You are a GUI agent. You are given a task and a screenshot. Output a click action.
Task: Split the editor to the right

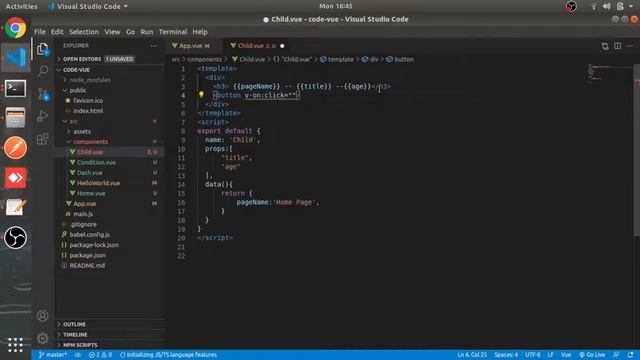(x=618, y=46)
